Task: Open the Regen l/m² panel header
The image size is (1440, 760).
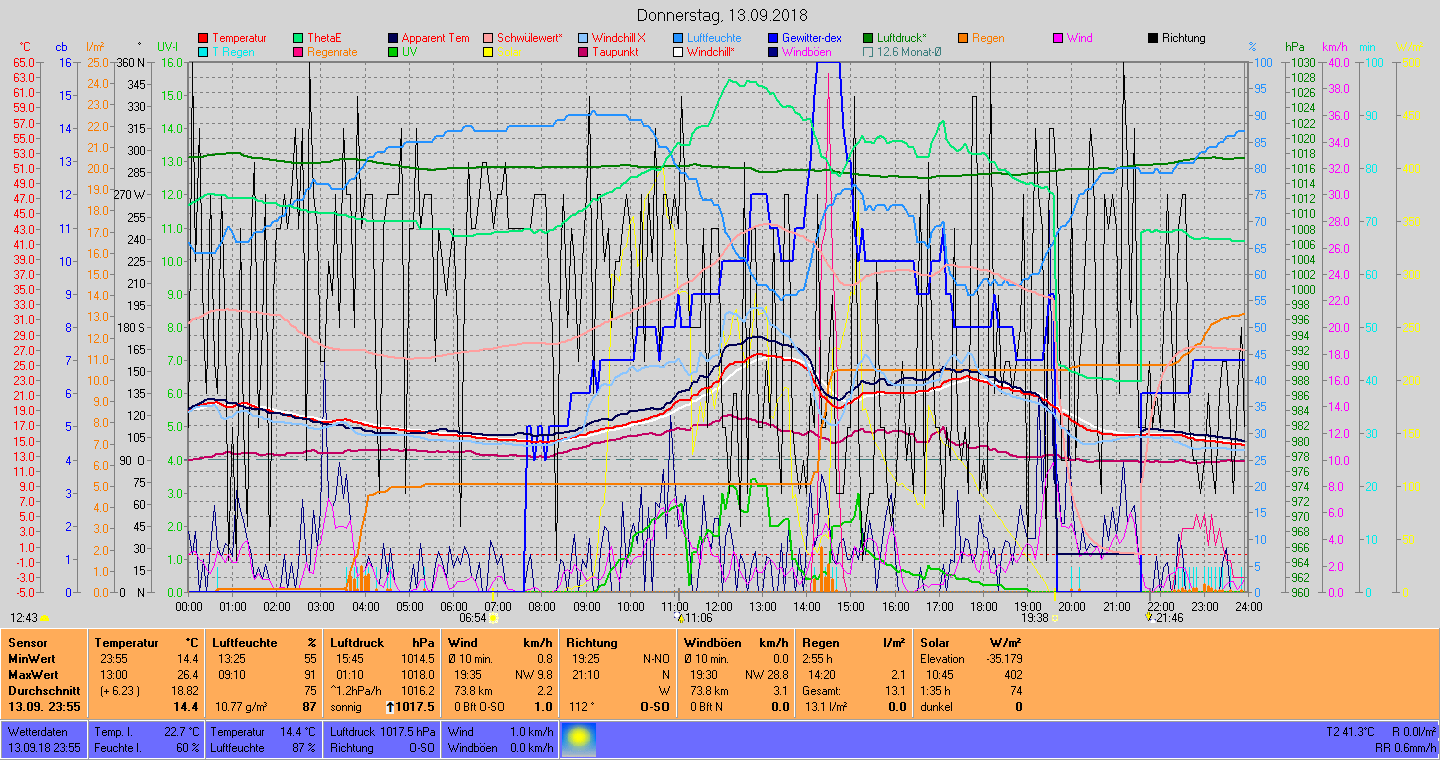Action: tap(853, 643)
